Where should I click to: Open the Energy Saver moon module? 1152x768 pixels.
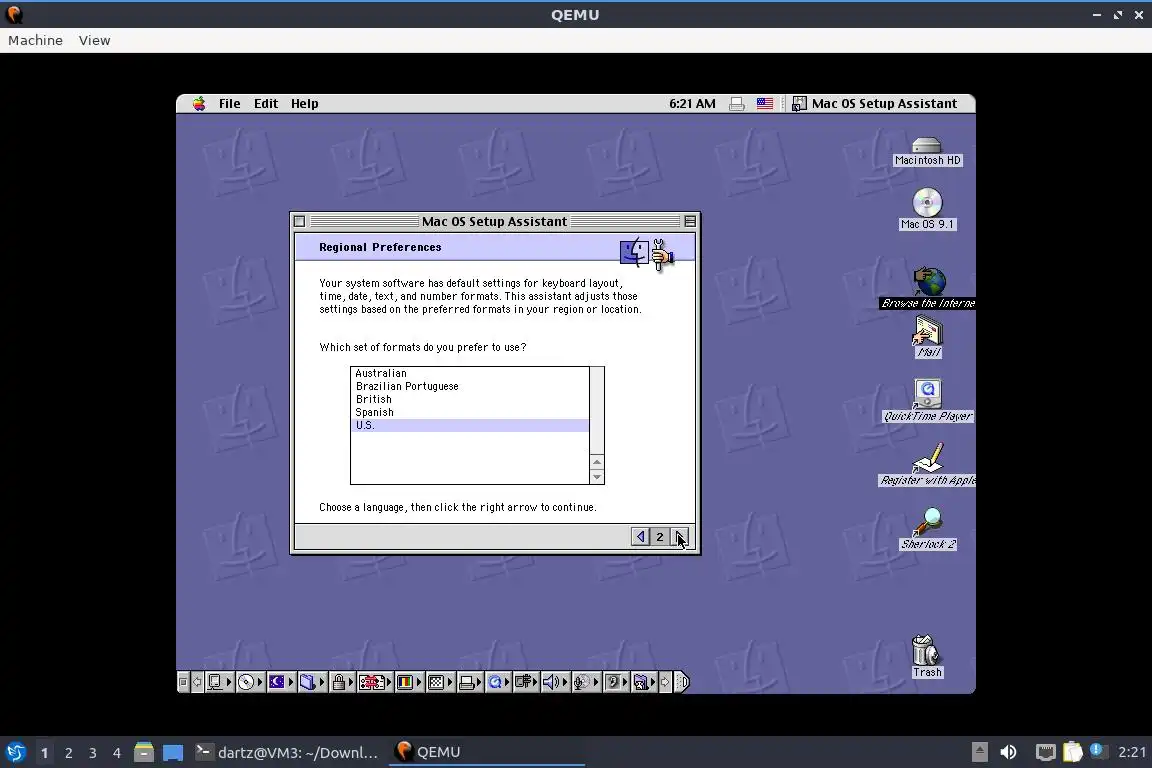coord(281,682)
